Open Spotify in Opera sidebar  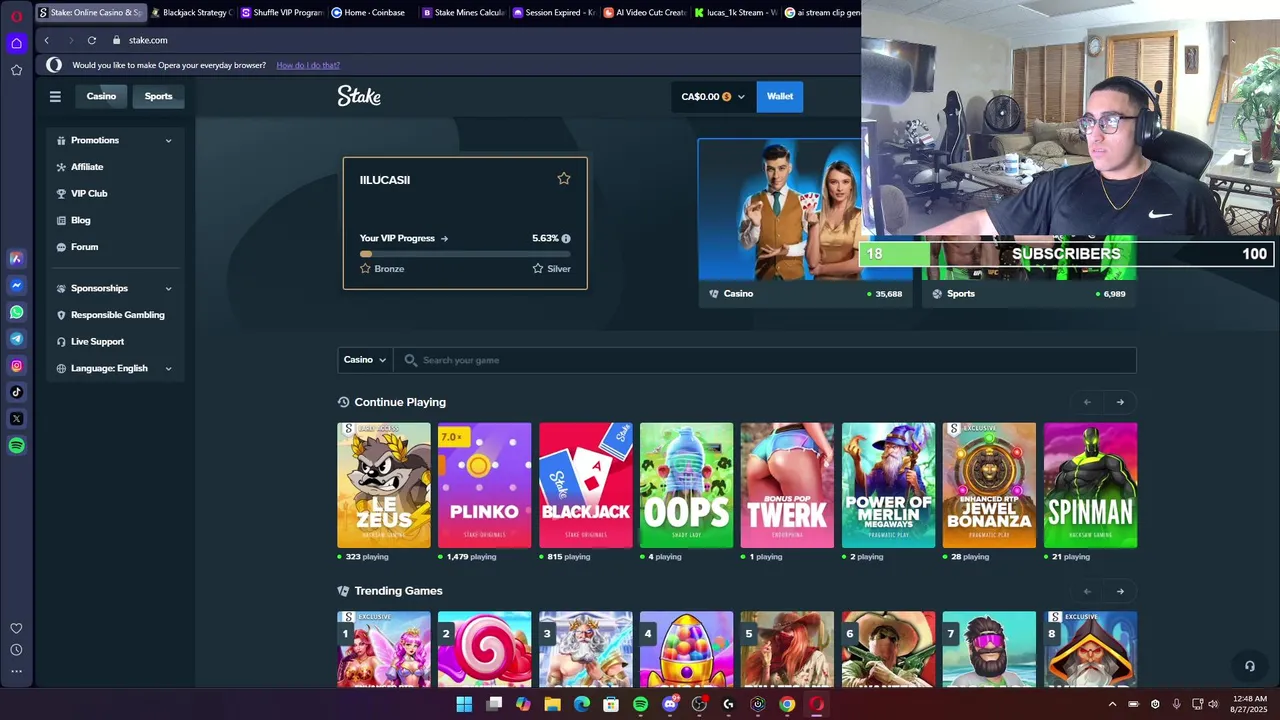point(16,446)
